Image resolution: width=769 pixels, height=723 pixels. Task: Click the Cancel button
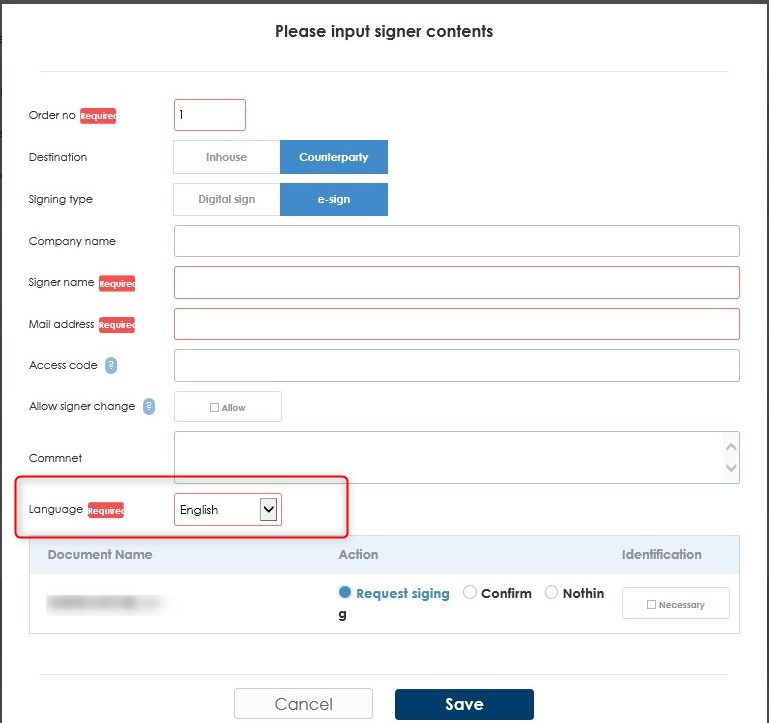click(x=303, y=704)
